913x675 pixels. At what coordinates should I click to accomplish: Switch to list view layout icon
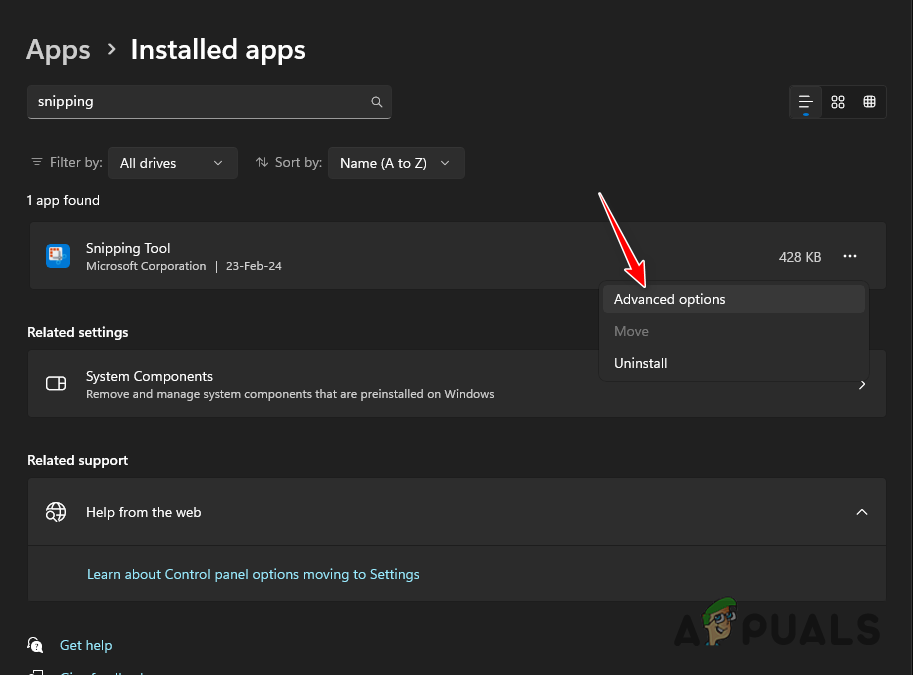tap(805, 101)
